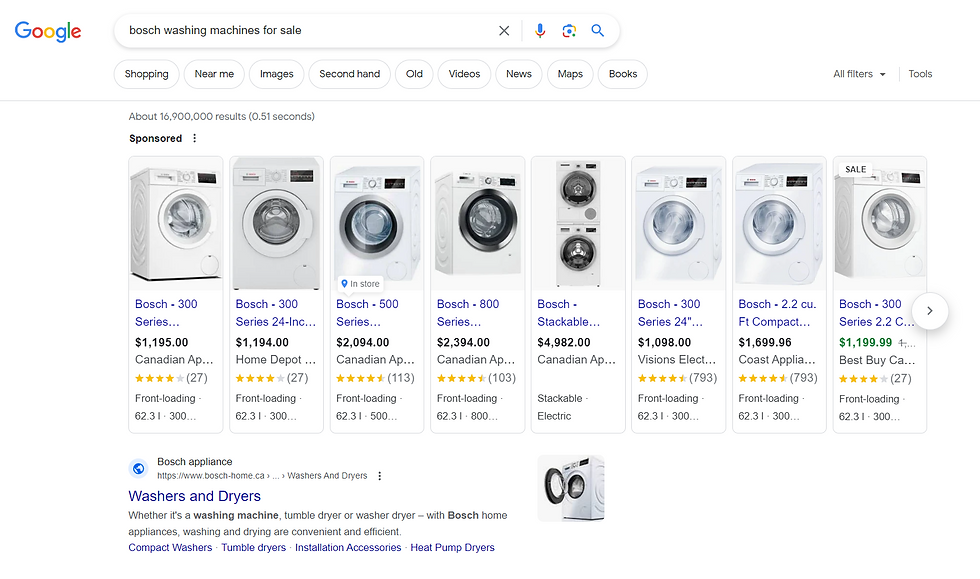This screenshot has height=579, width=980.
Task: Click the Washers and Dryers result thumbnail
Action: pyautogui.click(x=571, y=488)
